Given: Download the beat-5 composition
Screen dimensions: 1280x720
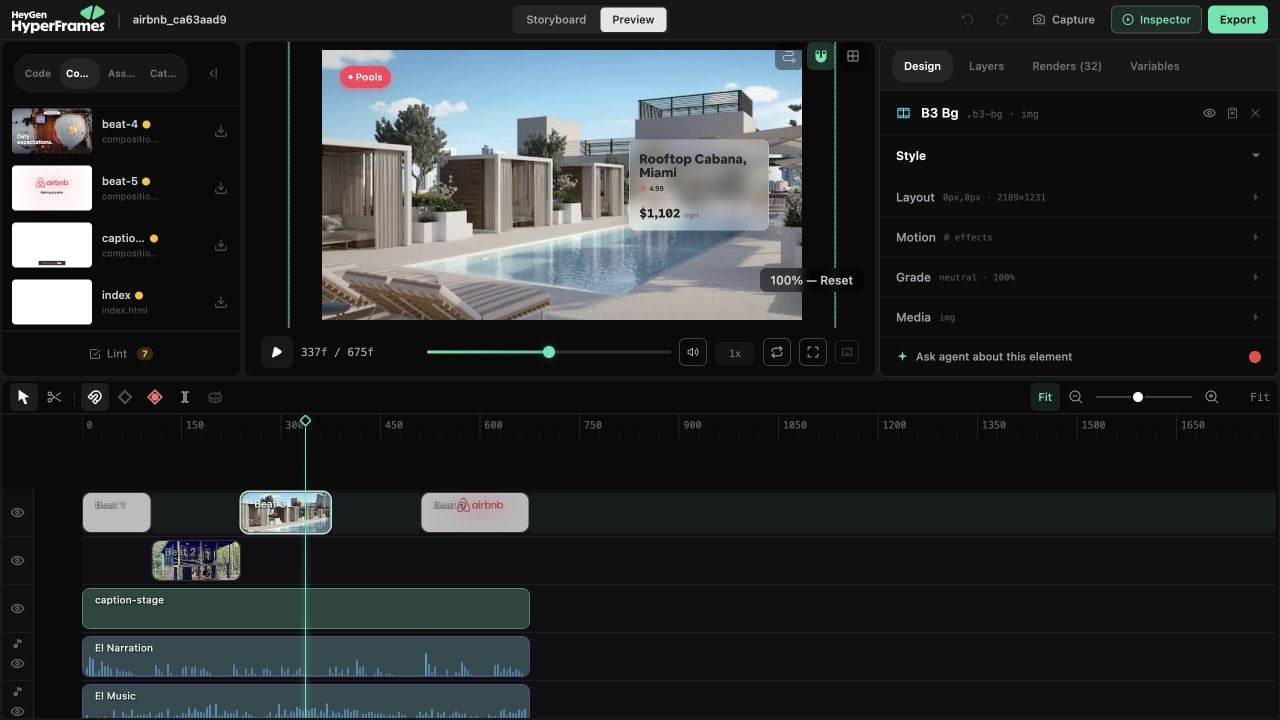Looking at the screenshot, I should click(x=221, y=188).
